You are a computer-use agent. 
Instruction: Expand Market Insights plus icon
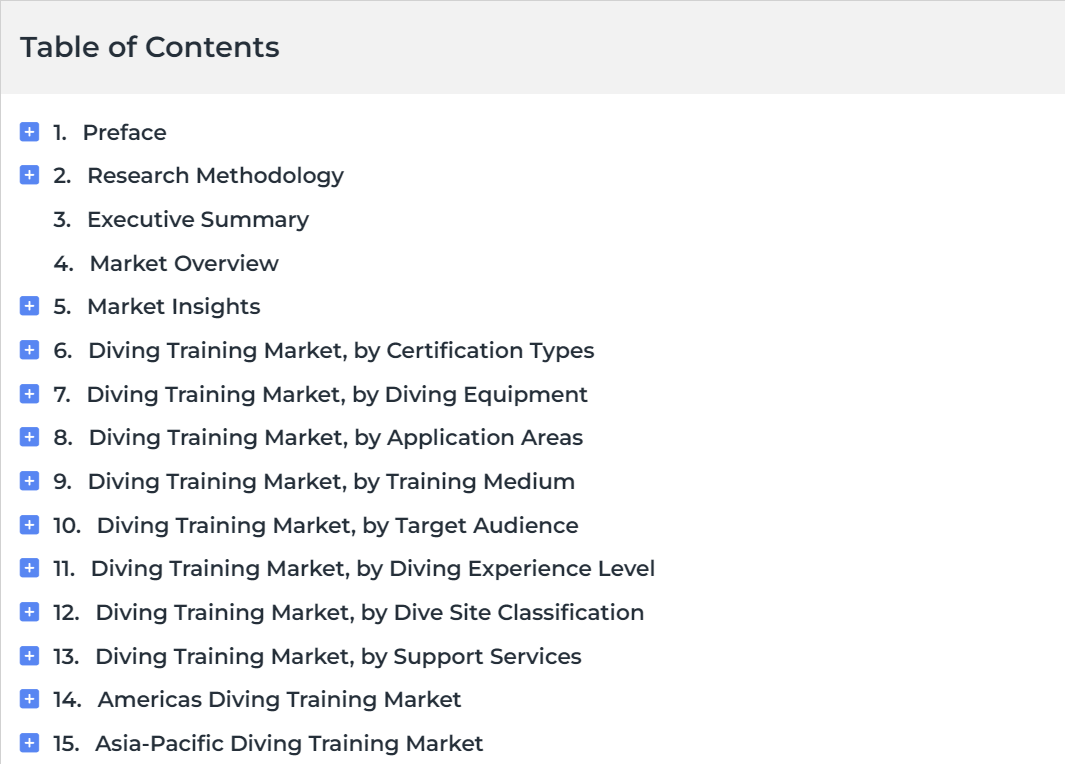(x=29, y=306)
